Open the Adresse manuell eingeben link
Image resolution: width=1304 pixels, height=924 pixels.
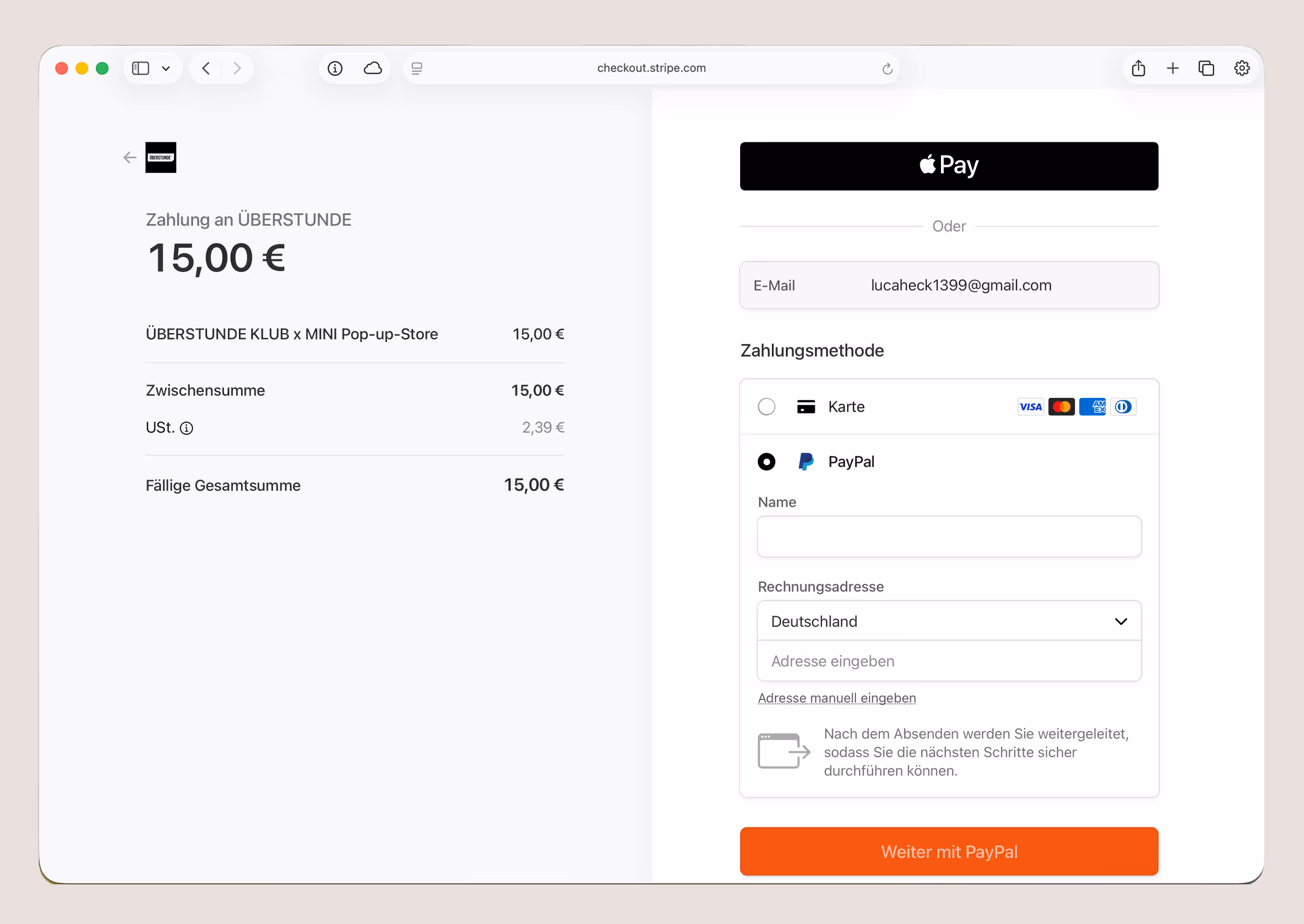point(837,698)
